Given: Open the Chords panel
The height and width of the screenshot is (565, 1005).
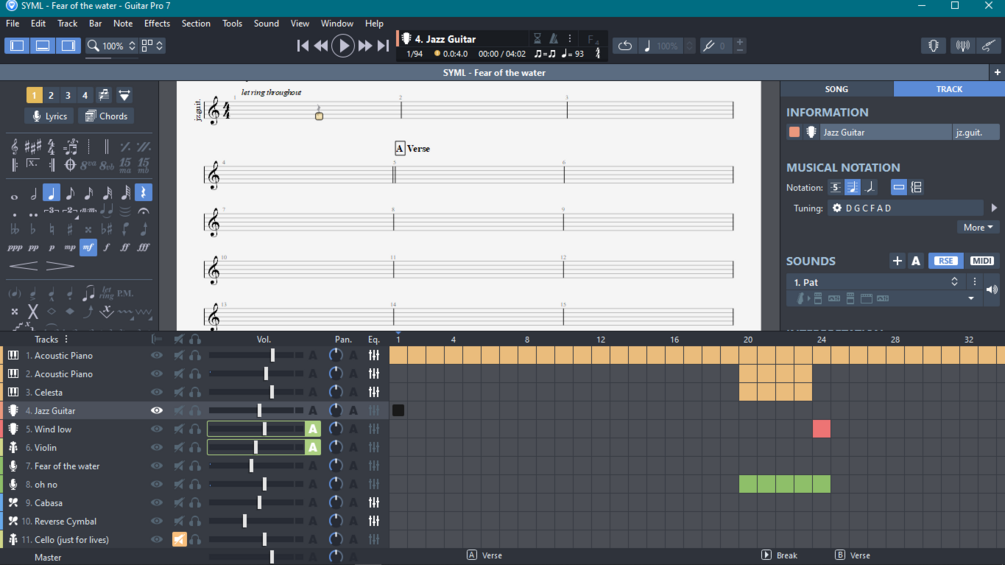Looking at the screenshot, I should [106, 116].
